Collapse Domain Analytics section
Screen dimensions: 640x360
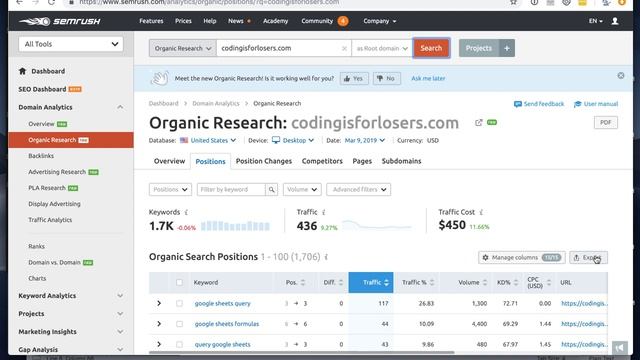pos(120,107)
